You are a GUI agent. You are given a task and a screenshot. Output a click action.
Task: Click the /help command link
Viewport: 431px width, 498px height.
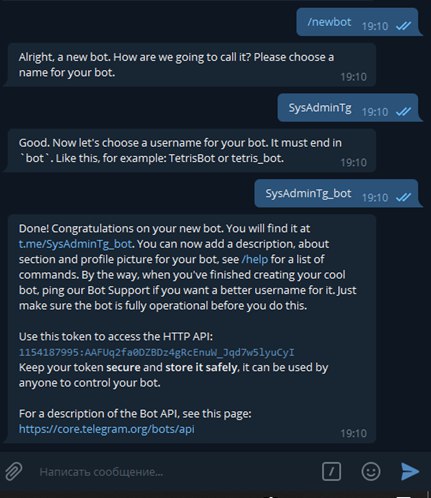click(x=255, y=259)
